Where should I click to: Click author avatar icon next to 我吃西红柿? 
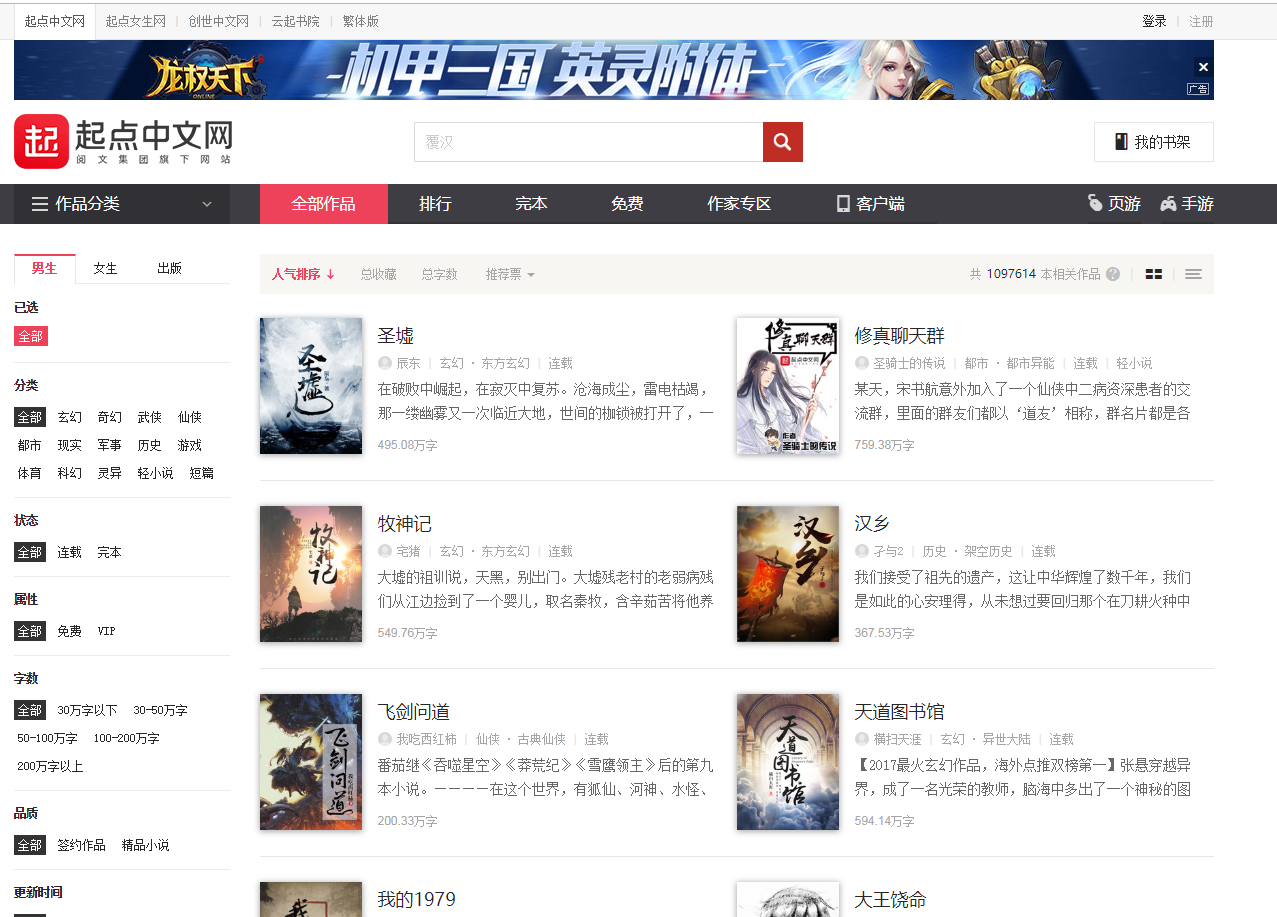click(x=385, y=739)
